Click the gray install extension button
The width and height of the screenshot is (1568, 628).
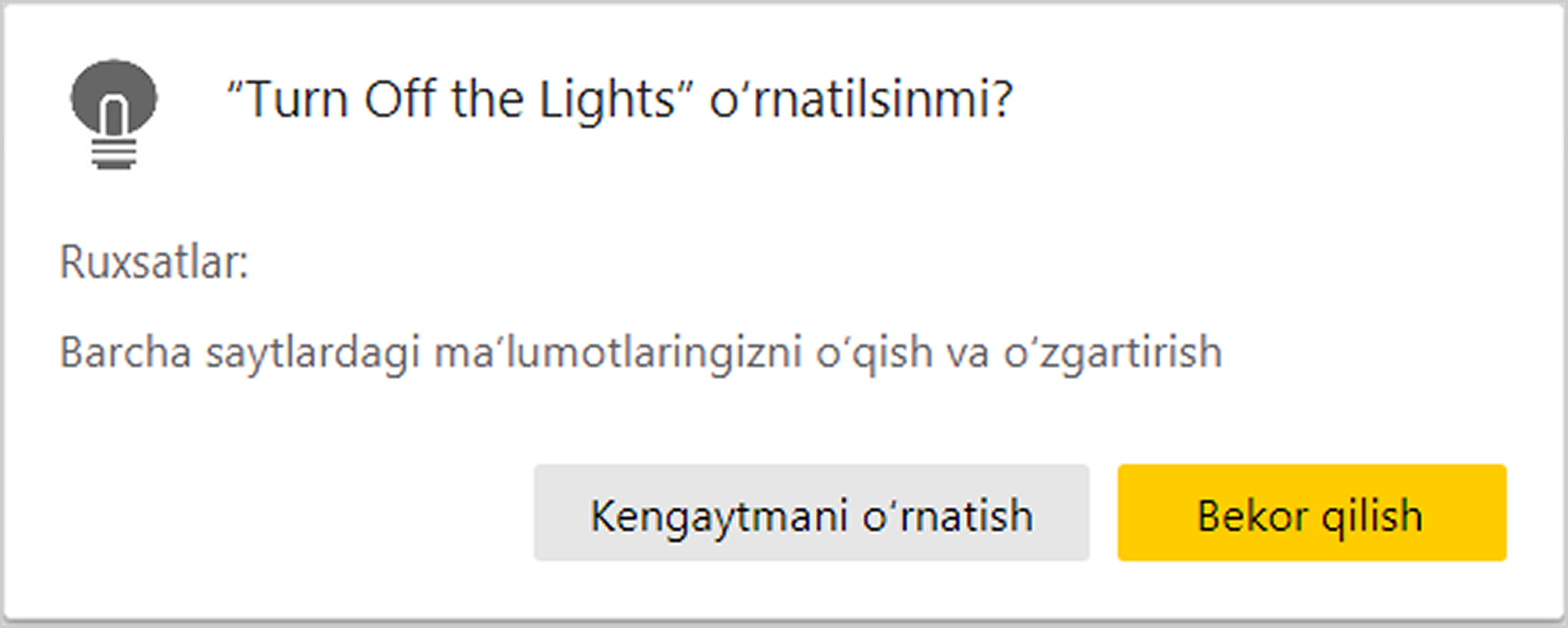[811, 515]
